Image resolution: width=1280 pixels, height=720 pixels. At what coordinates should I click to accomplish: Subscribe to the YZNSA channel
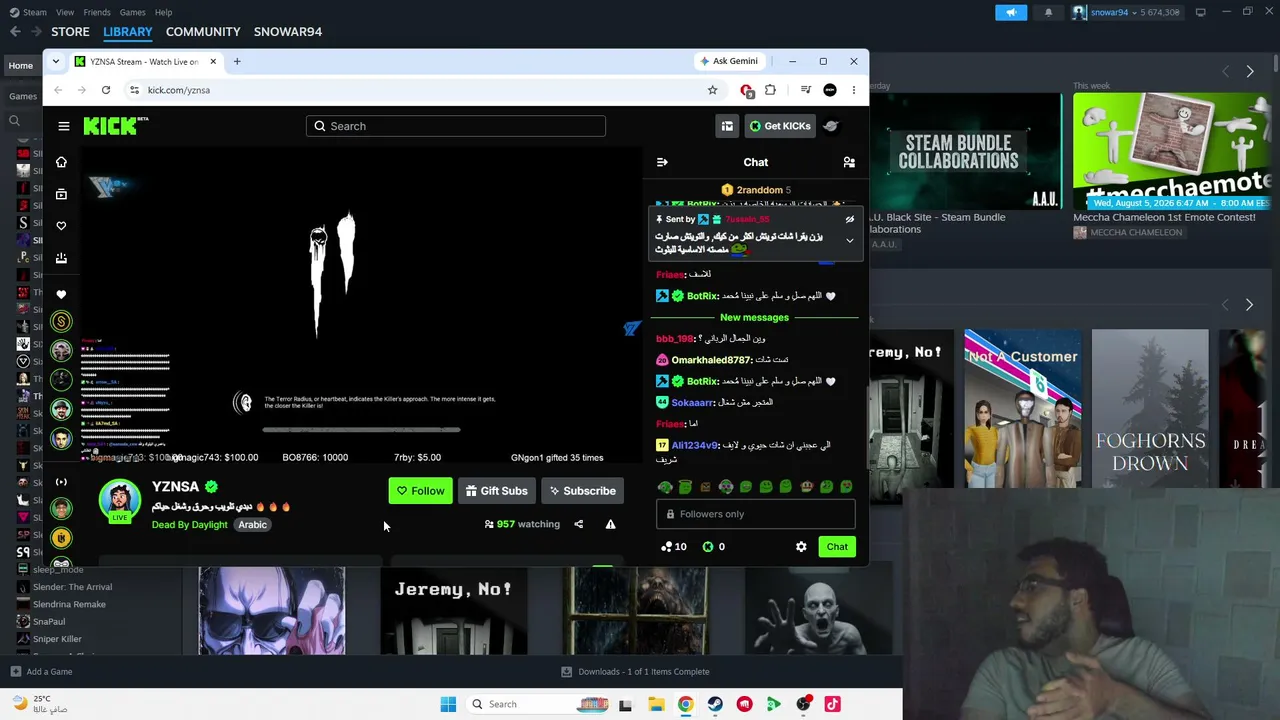(x=582, y=491)
